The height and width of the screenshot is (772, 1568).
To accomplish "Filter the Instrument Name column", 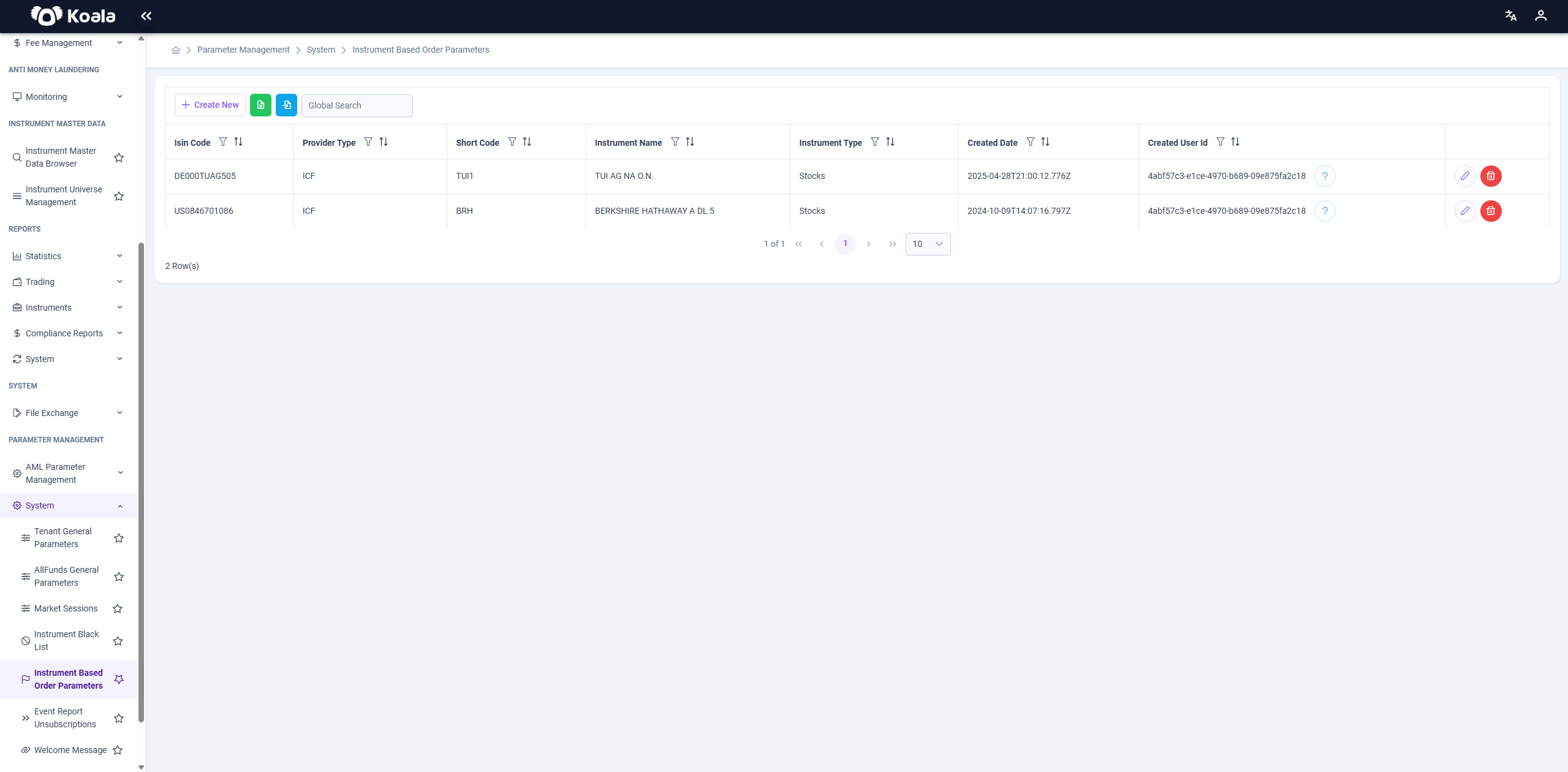I will click(675, 142).
